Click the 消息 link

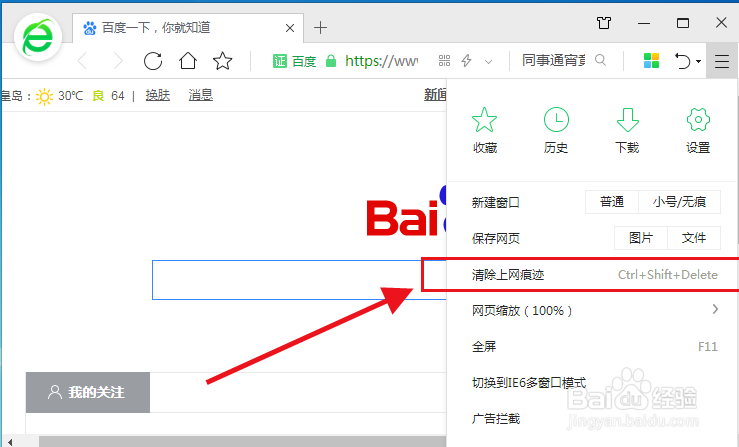[x=201, y=95]
